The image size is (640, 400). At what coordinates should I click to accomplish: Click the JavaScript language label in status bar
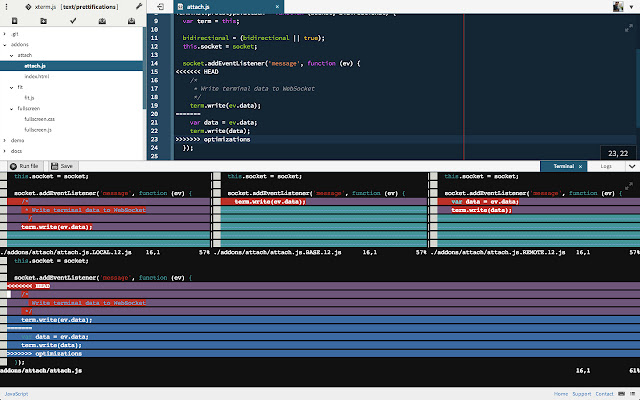pos(16,394)
